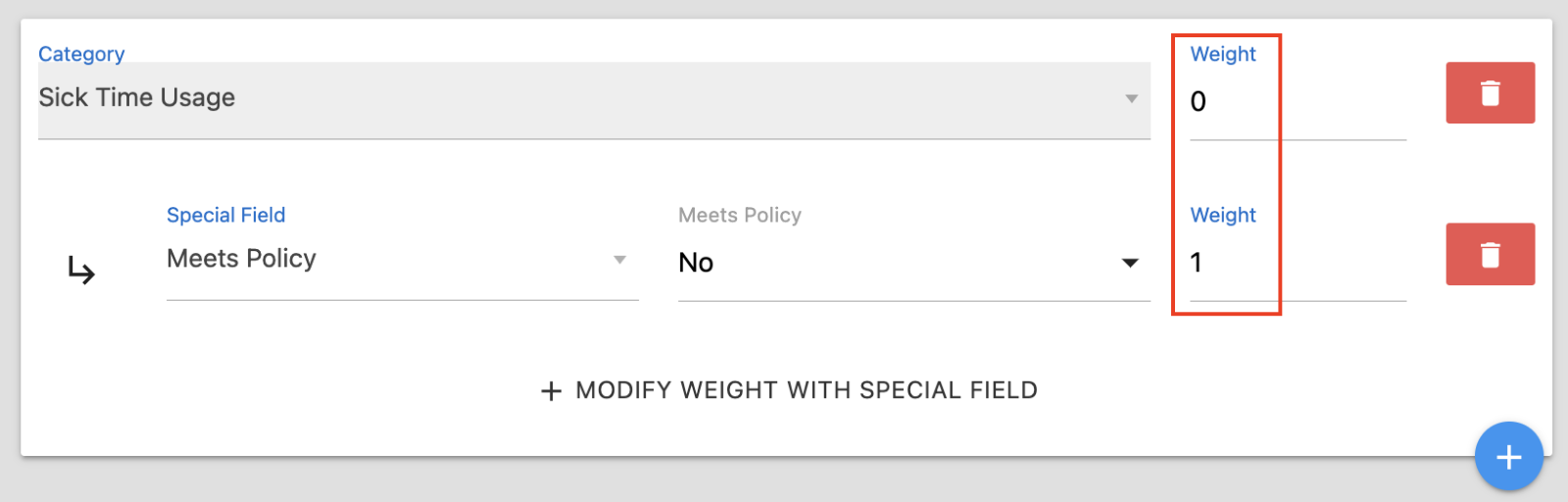This screenshot has height=502, width=1568.
Task: Open the Category dropdown showing Sick Time Usage
Action: click(x=588, y=99)
